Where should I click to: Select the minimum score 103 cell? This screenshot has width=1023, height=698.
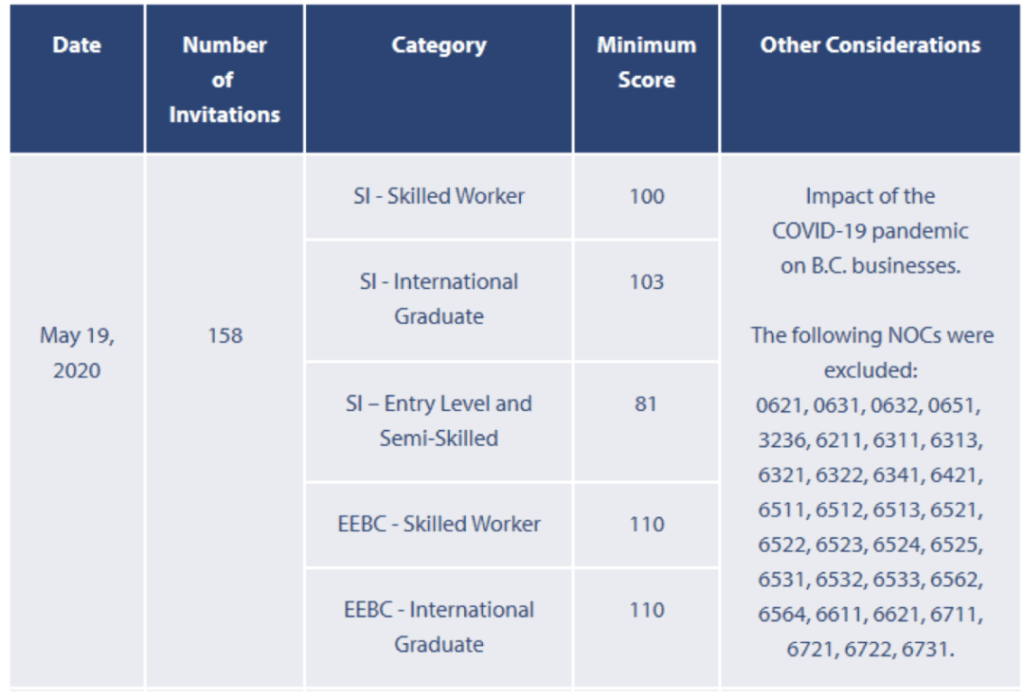[646, 282]
